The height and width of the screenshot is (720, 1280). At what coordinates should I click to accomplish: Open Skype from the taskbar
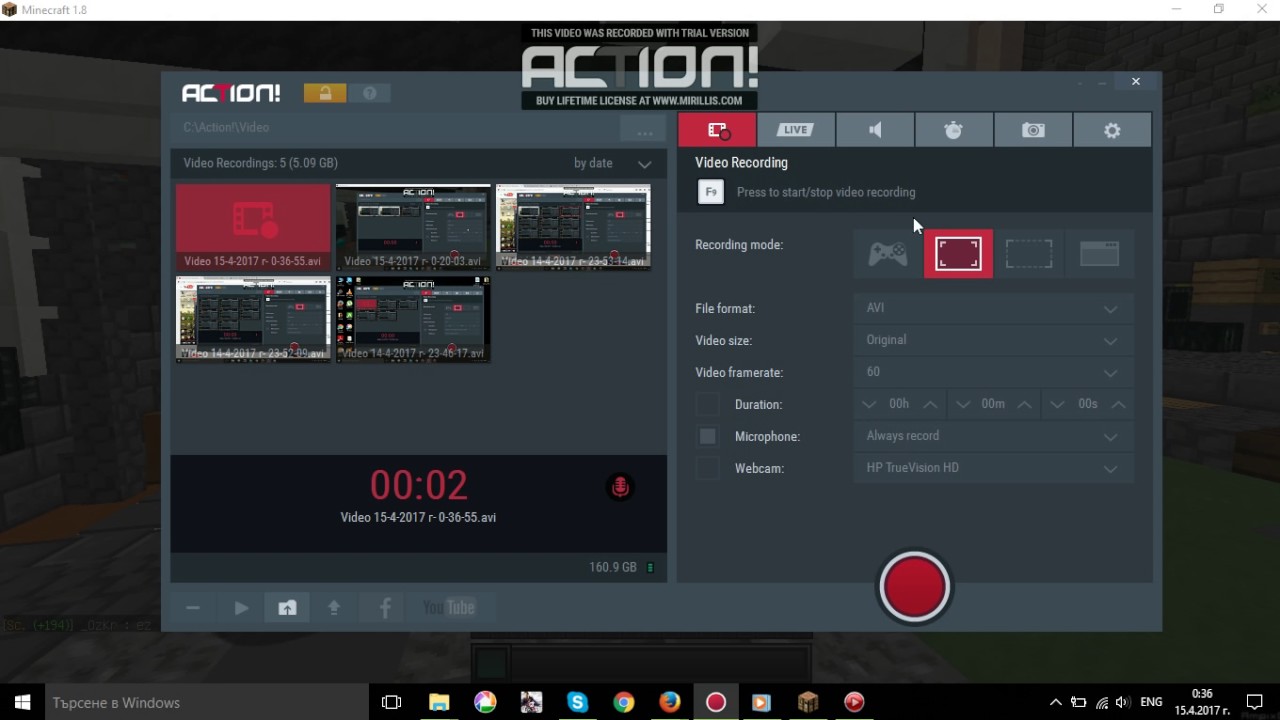(577, 702)
